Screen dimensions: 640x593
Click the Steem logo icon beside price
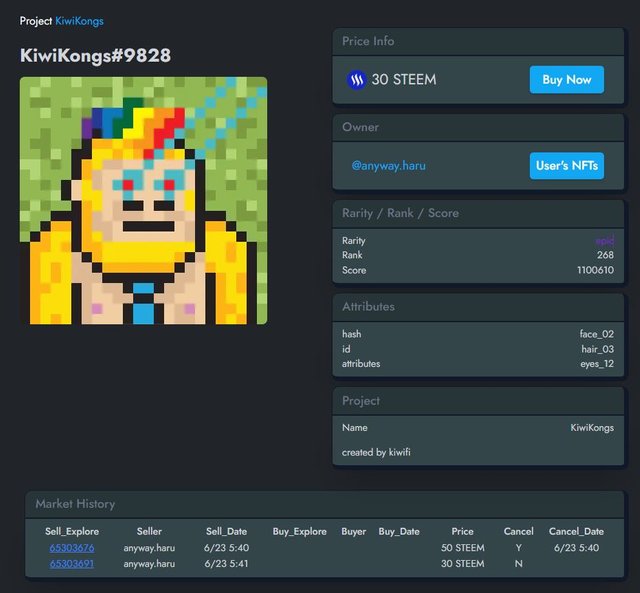(x=356, y=80)
